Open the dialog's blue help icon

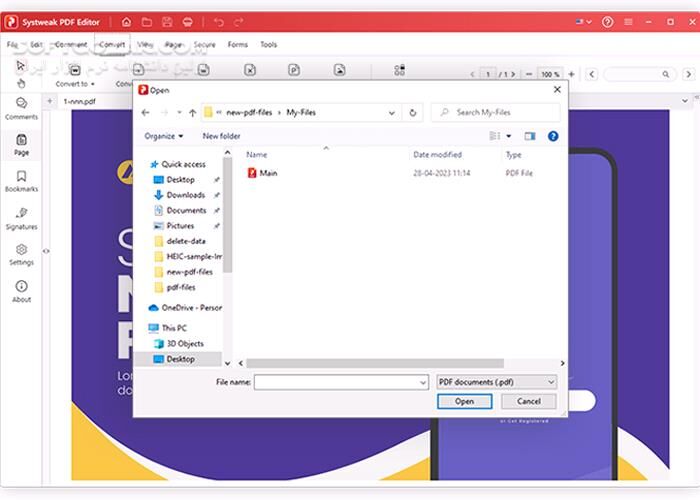[x=553, y=136]
